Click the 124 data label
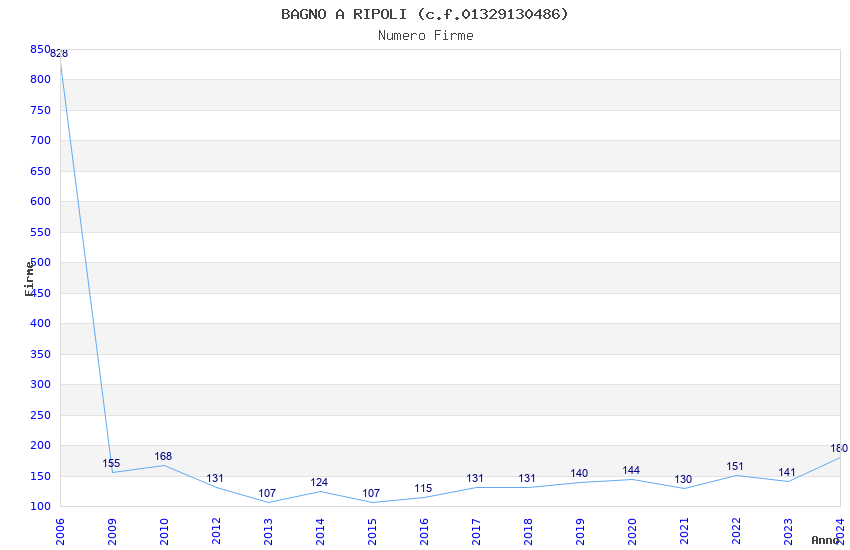Screen dimensions: 850x550 click(x=319, y=482)
